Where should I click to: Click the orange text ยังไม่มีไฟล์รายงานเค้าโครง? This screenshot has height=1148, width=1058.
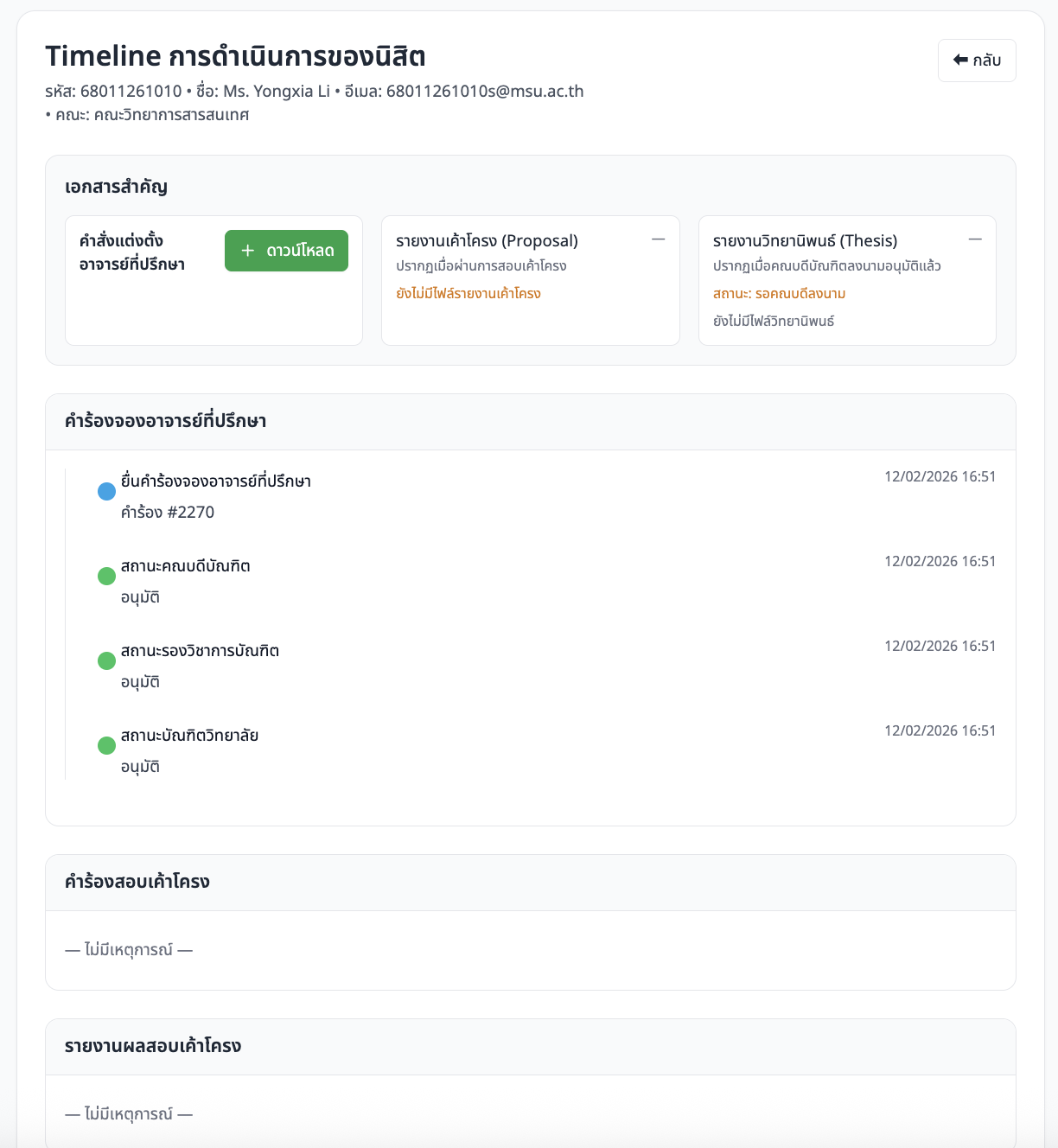click(x=468, y=294)
